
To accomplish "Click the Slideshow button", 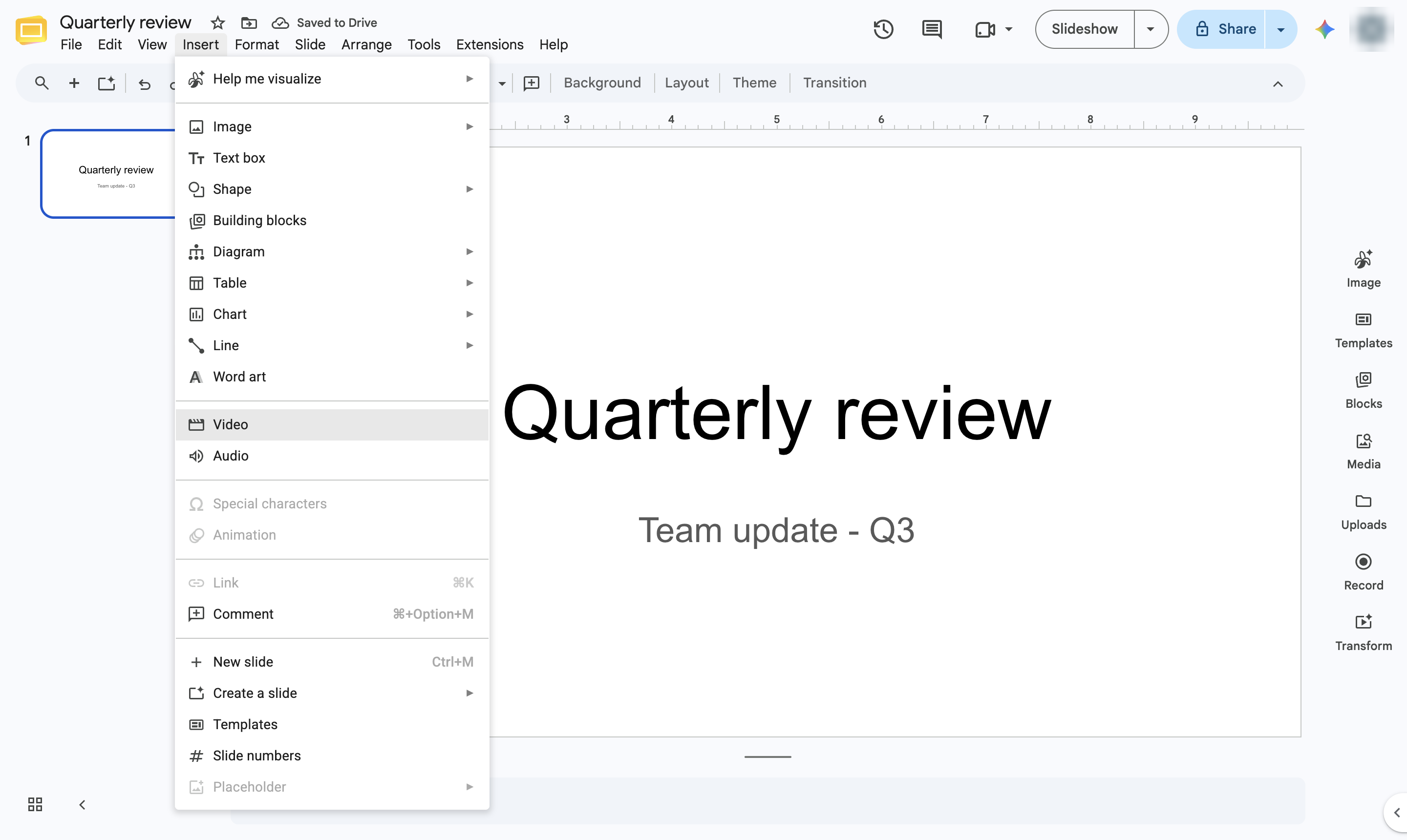I will 1084,29.
